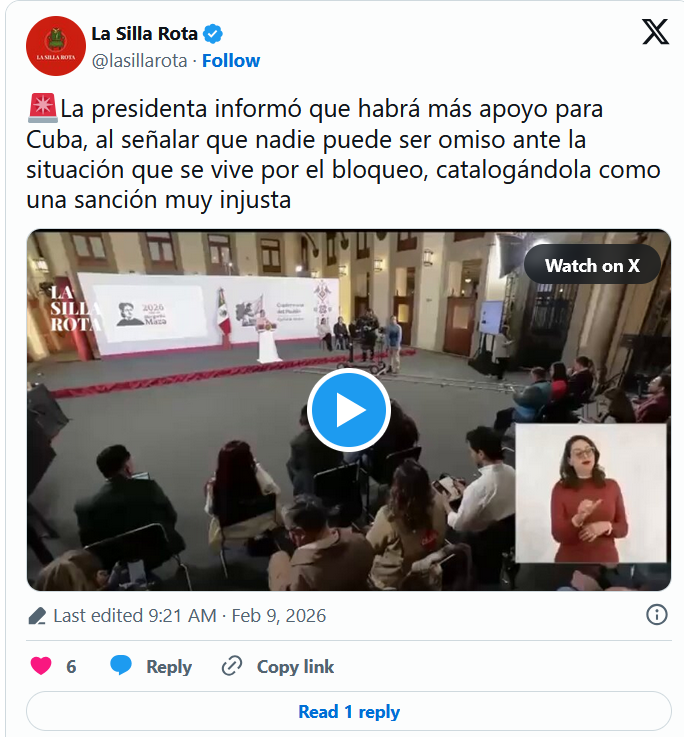Click the reply speech bubble icon
Viewport: 684px width, 737px height.
(x=121, y=666)
